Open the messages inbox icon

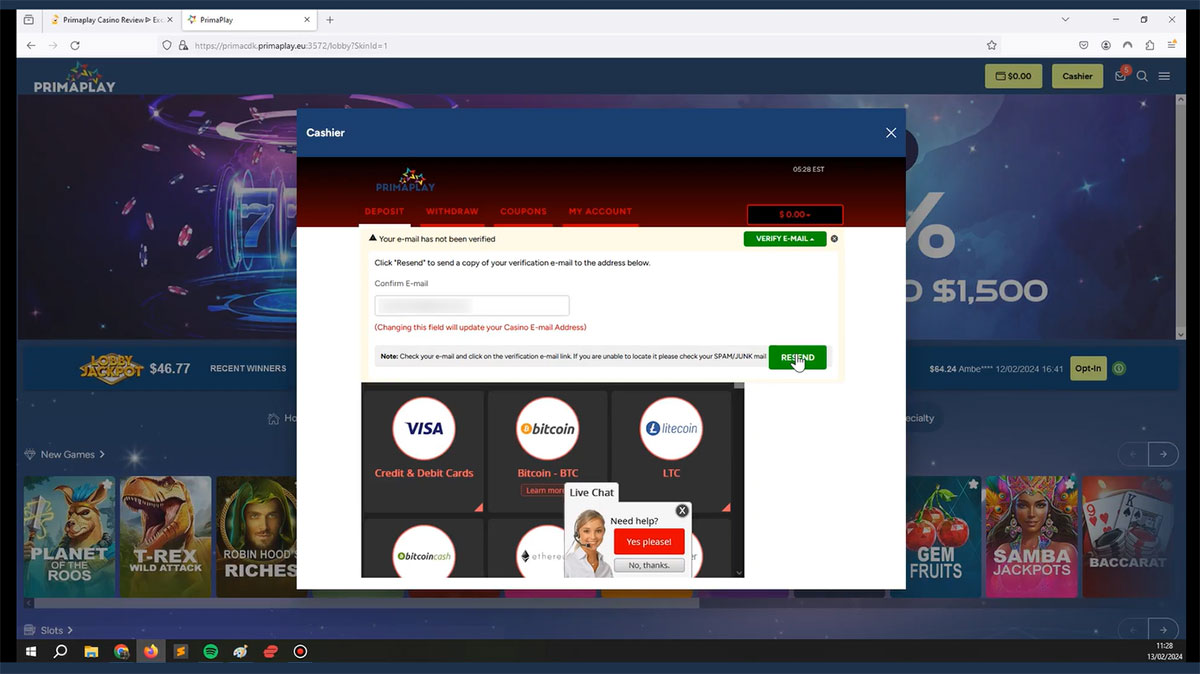[1121, 76]
